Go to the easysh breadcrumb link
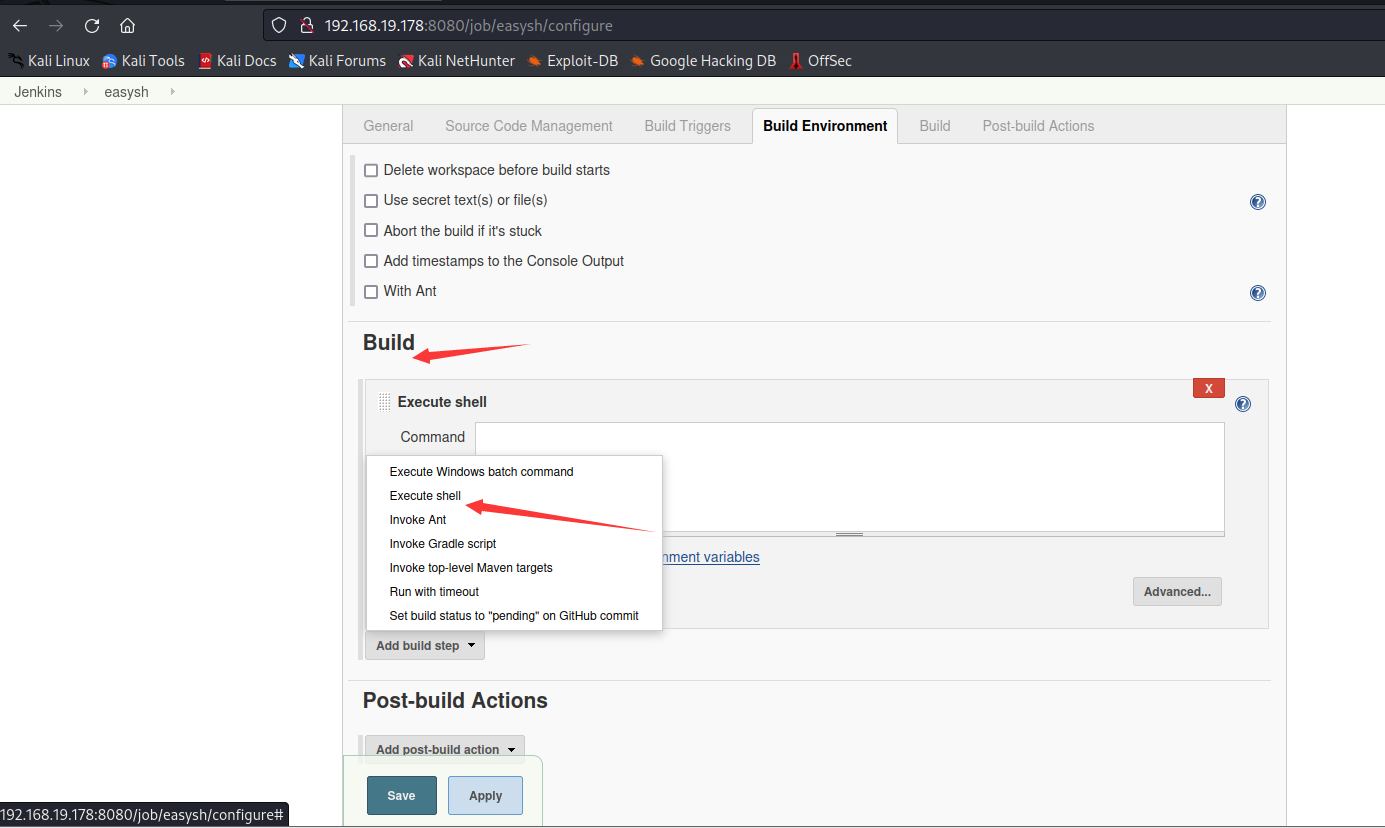Screen dimensions: 1385x828 coord(126,92)
